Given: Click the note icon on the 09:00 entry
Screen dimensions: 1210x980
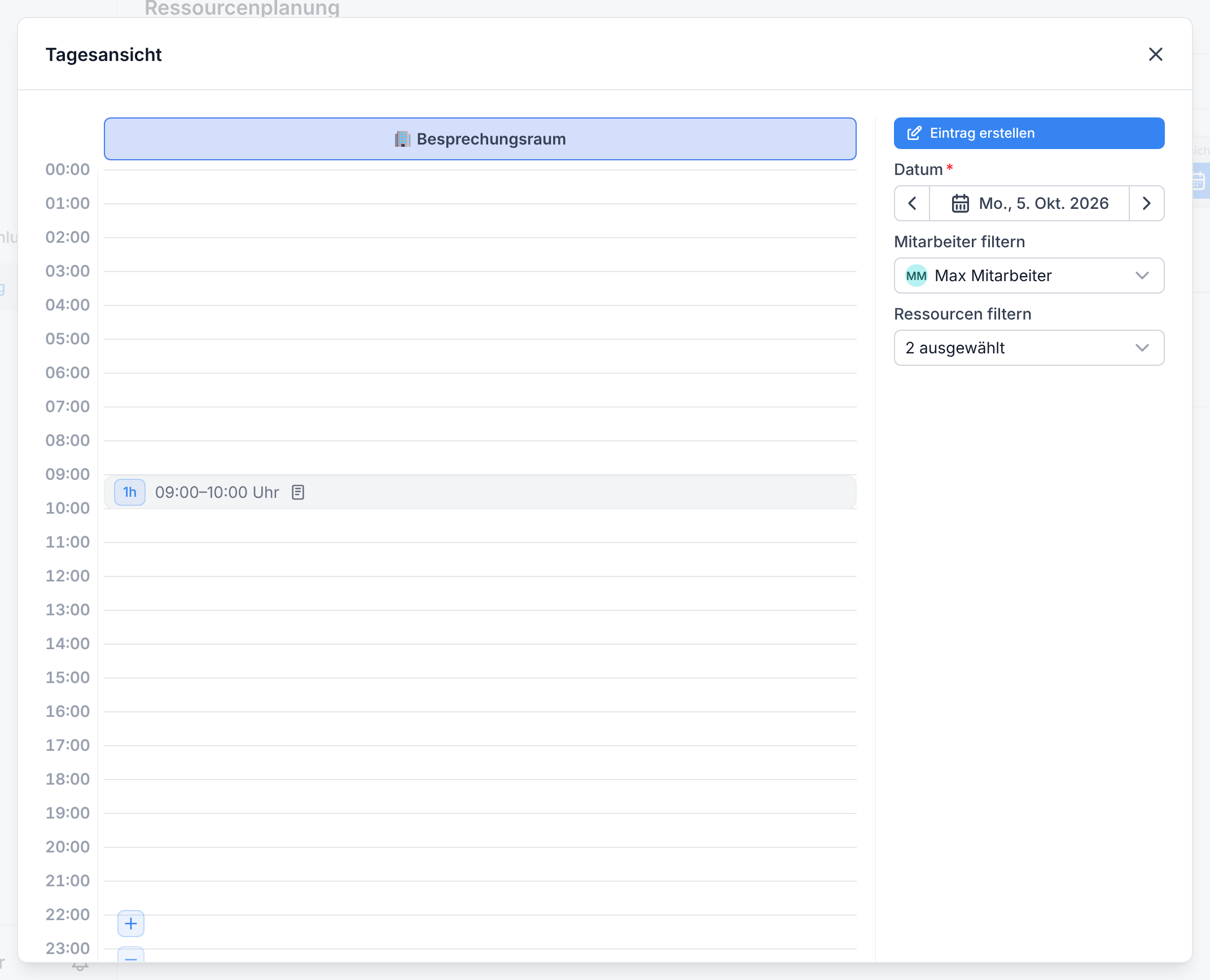Looking at the screenshot, I should coord(298,492).
